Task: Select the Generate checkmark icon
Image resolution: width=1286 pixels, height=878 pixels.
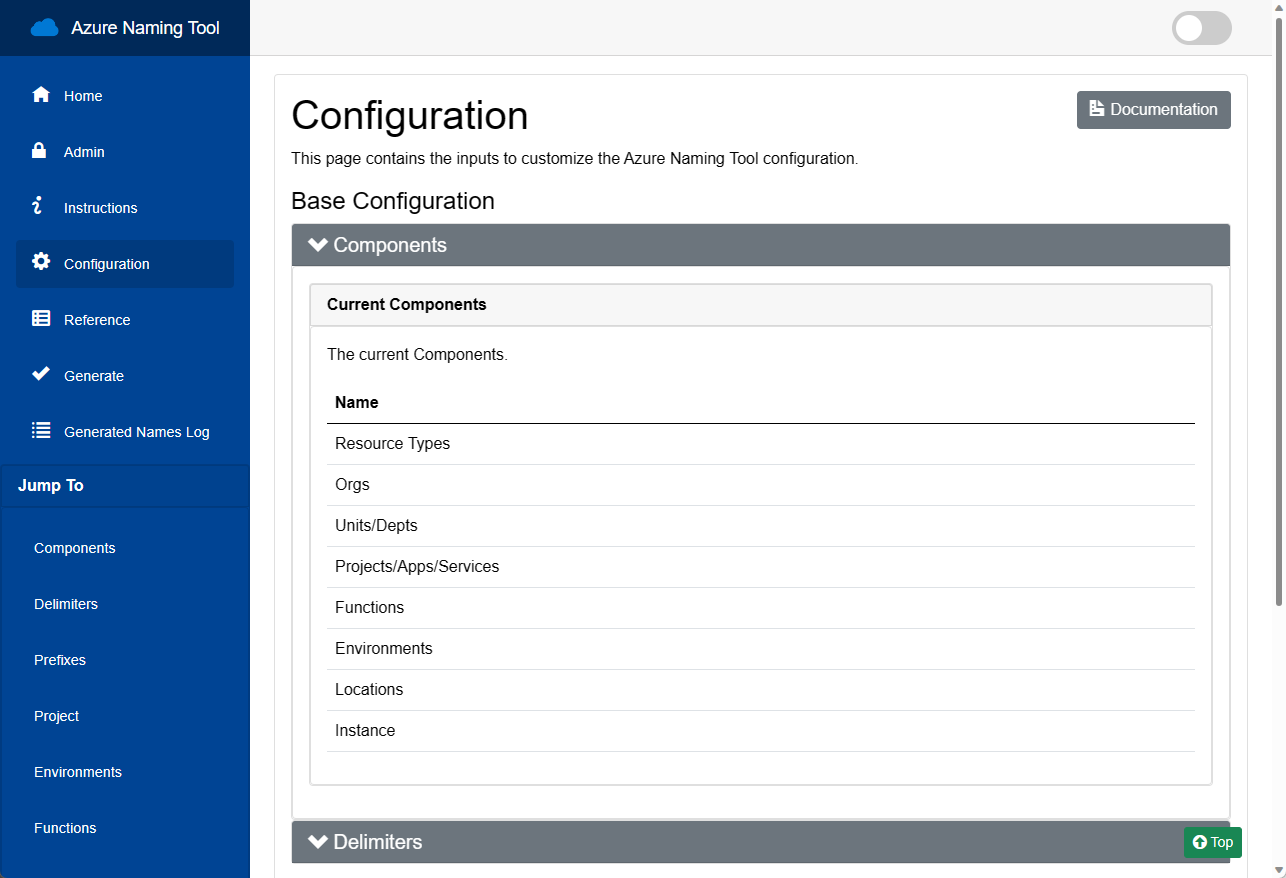Action: coord(40,374)
